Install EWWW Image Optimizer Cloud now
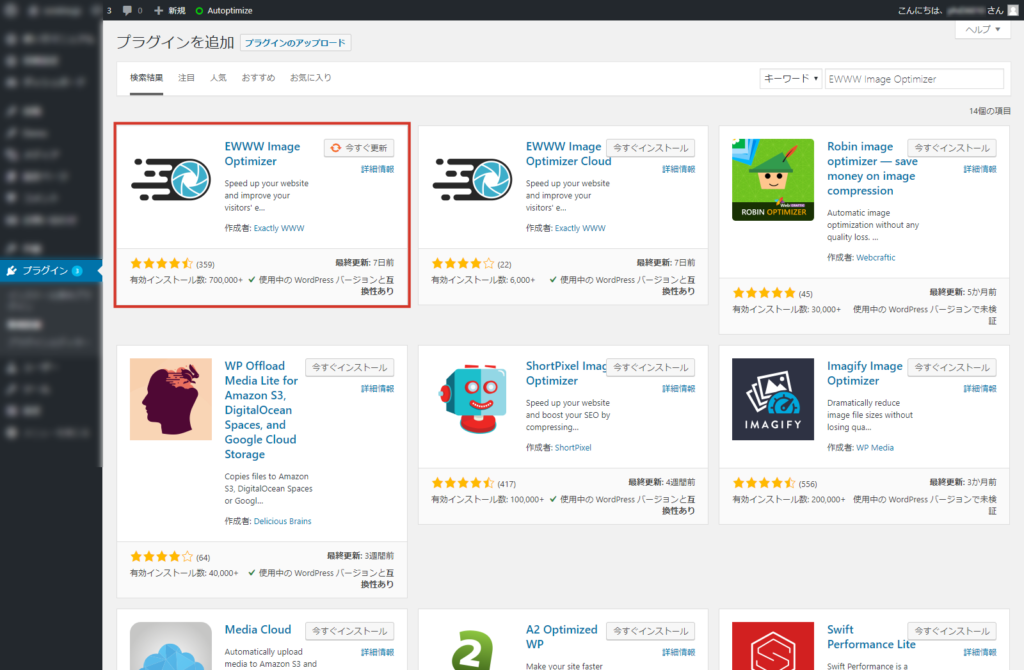1024x670 pixels. click(x=650, y=148)
